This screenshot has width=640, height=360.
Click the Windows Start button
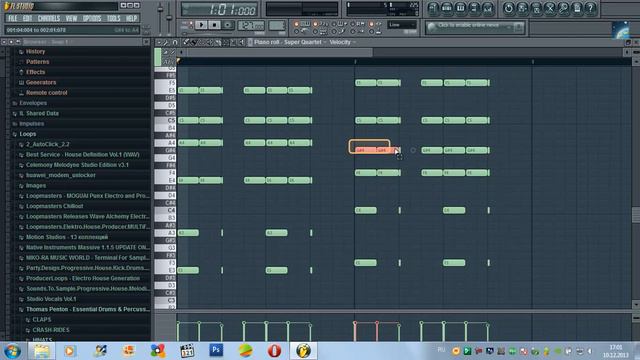[12, 351]
